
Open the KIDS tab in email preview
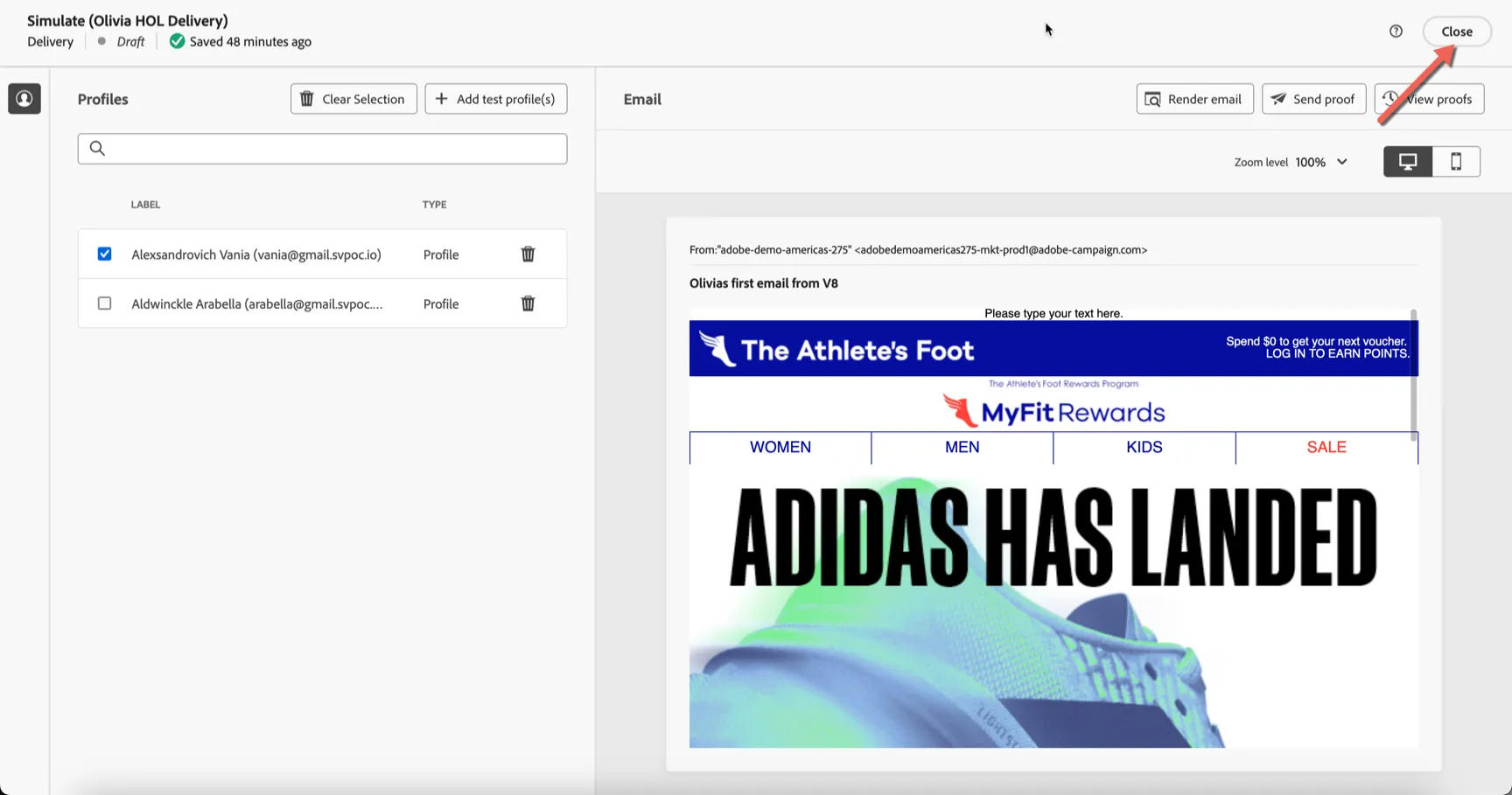tap(1144, 447)
